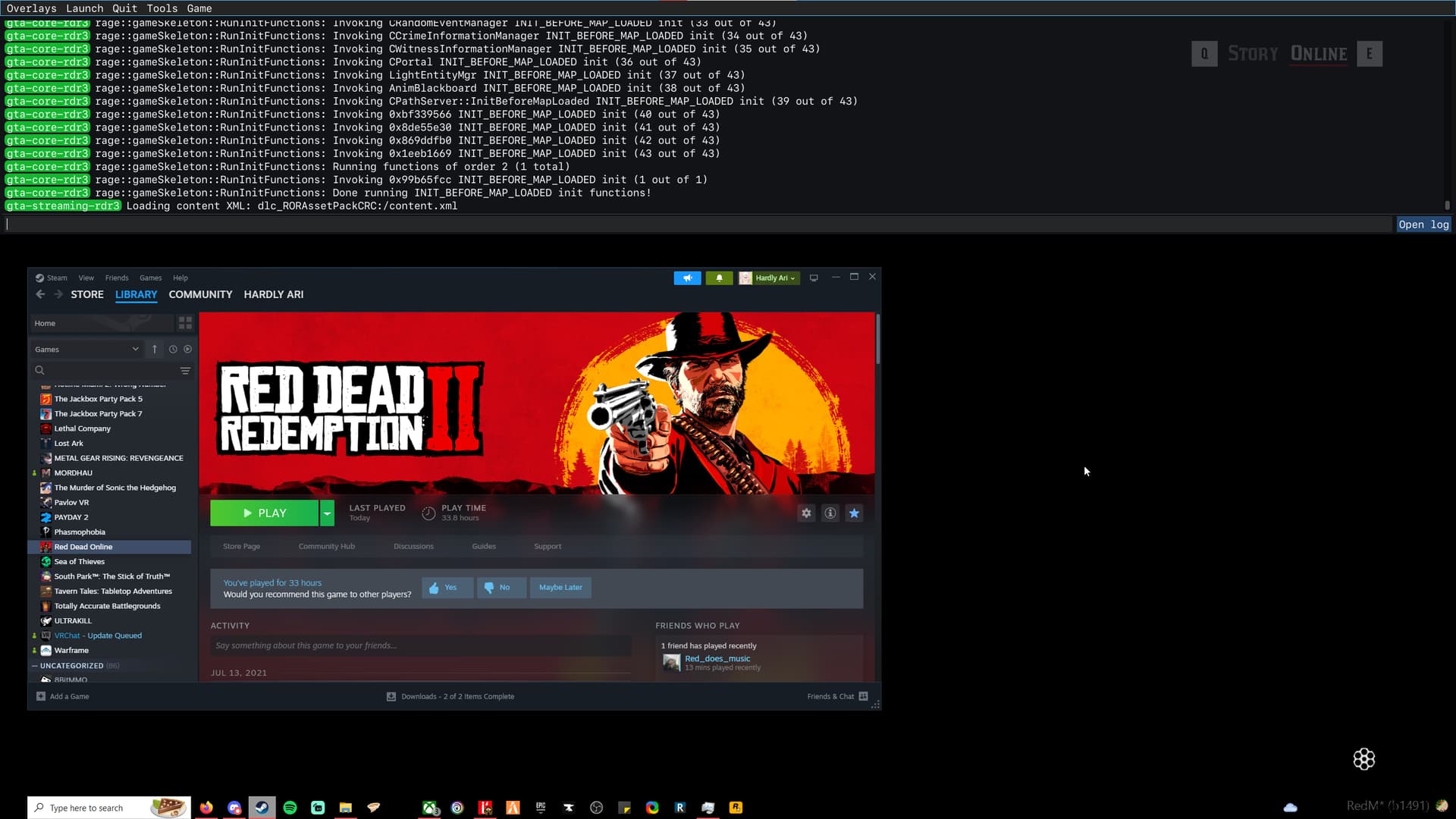The image size is (1456, 819).
Task: Click No thumbs-down recommendation button
Action: pyautogui.click(x=501, y=588)
